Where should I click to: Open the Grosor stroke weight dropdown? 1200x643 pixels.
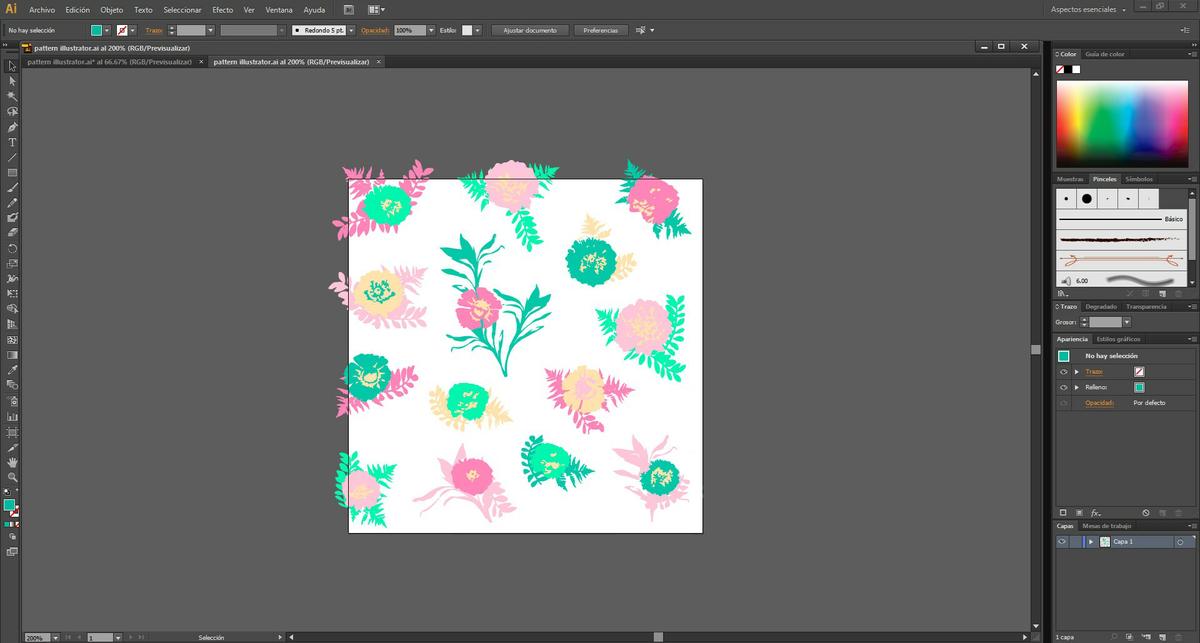[1127, 322]
